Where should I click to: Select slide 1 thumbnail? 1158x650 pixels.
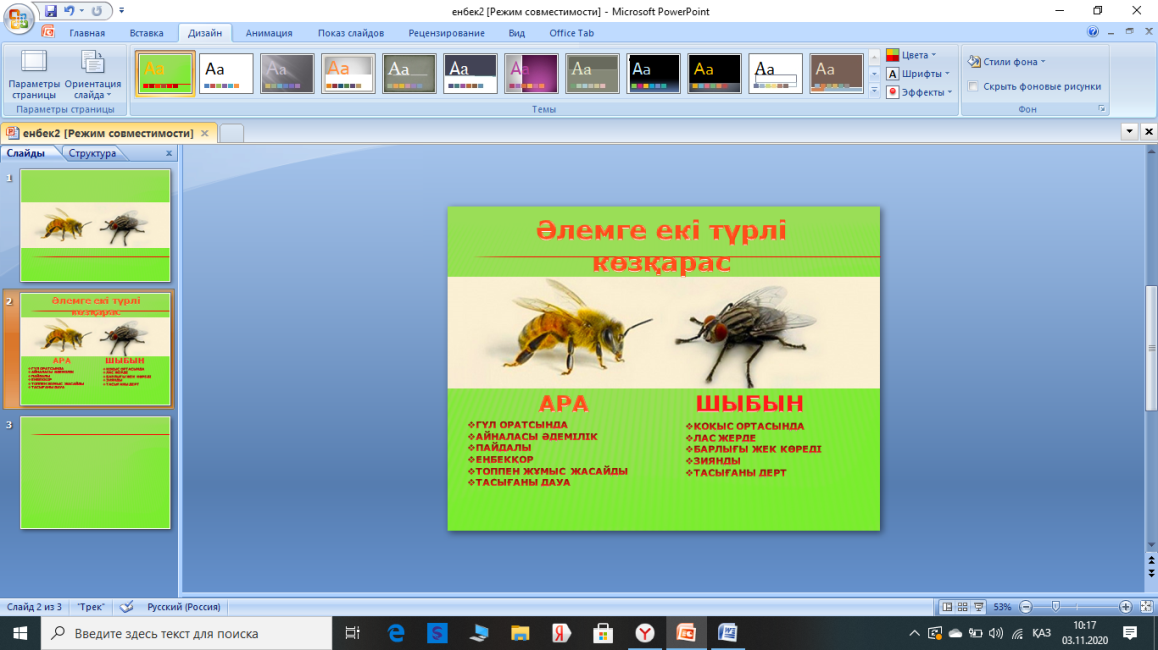pos(95,225)
